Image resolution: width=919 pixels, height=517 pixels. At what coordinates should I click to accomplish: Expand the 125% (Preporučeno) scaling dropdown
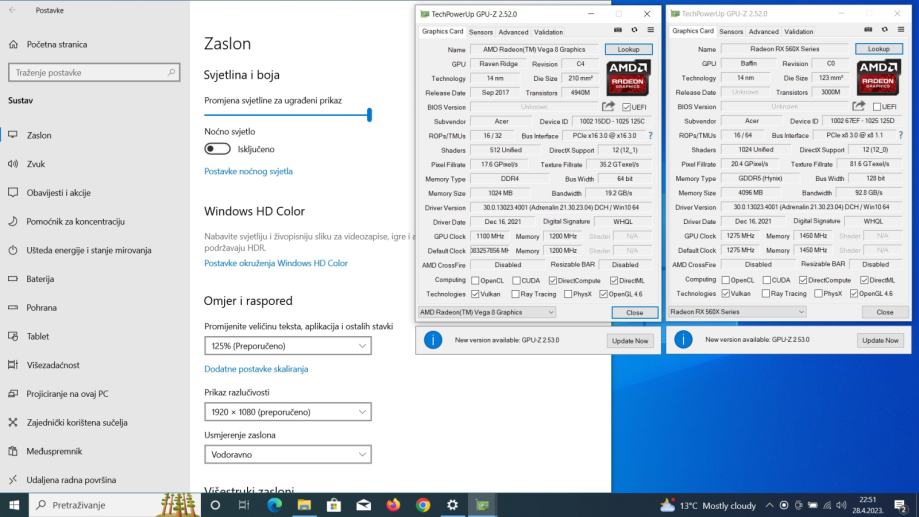pos(287,346)
